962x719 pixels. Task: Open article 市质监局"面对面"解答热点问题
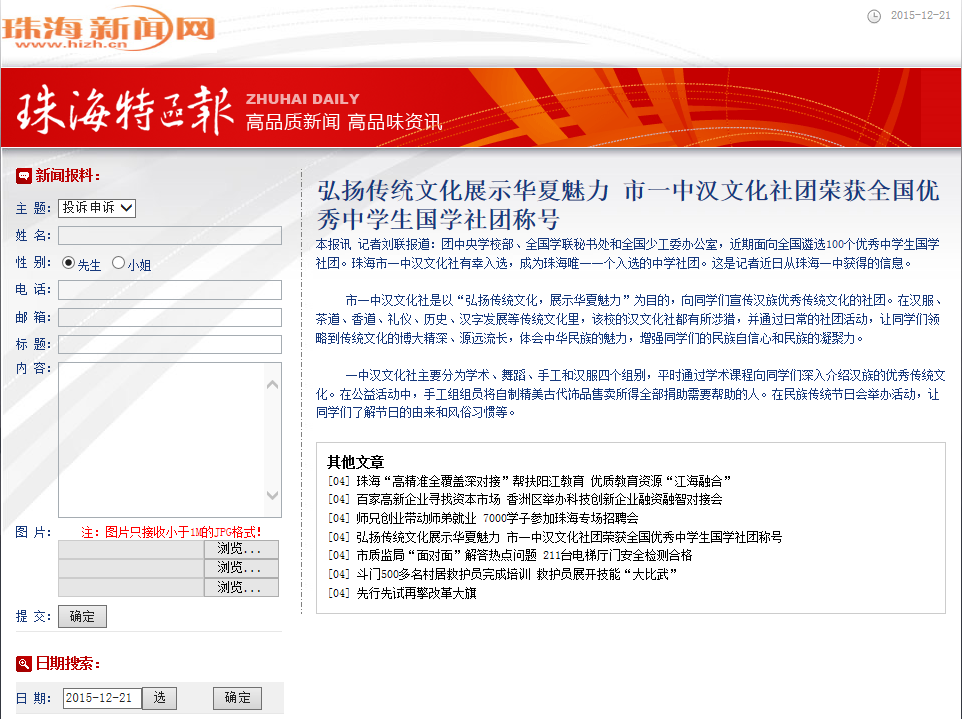pos(524,555)
